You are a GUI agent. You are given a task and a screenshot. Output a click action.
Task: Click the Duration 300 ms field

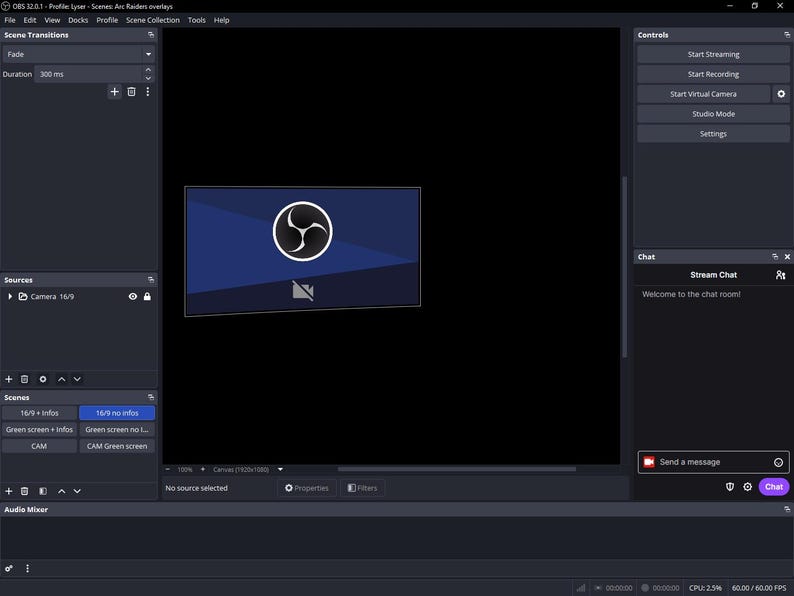coord(88,74)
